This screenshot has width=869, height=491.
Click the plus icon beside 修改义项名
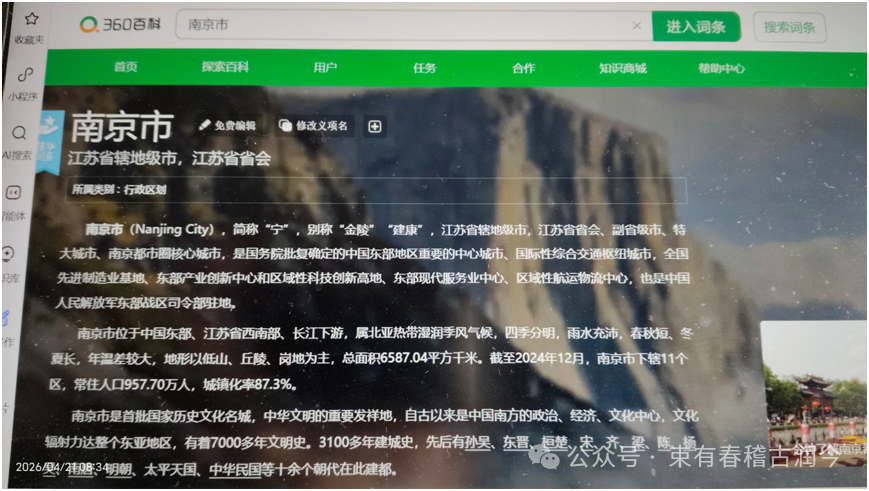tap(375, 126)
